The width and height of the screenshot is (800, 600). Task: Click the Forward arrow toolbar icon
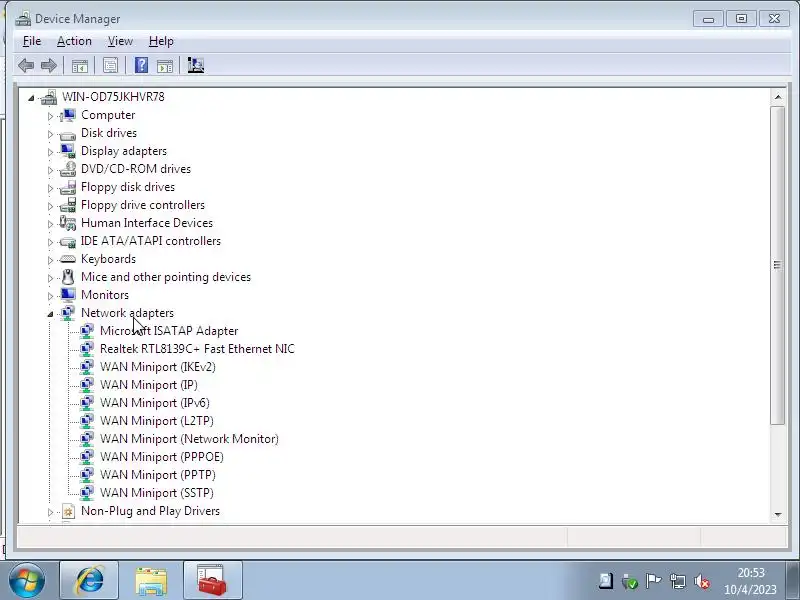tap(48, 65)
